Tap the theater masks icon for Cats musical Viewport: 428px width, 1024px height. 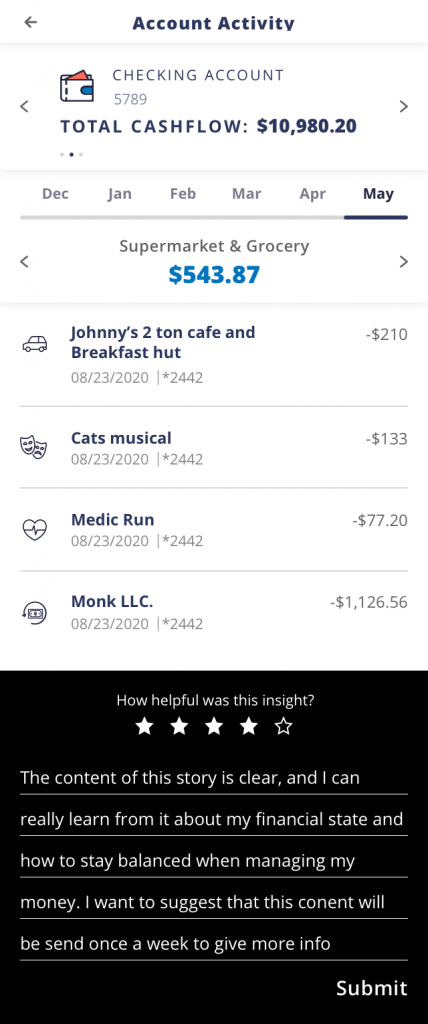34,447
